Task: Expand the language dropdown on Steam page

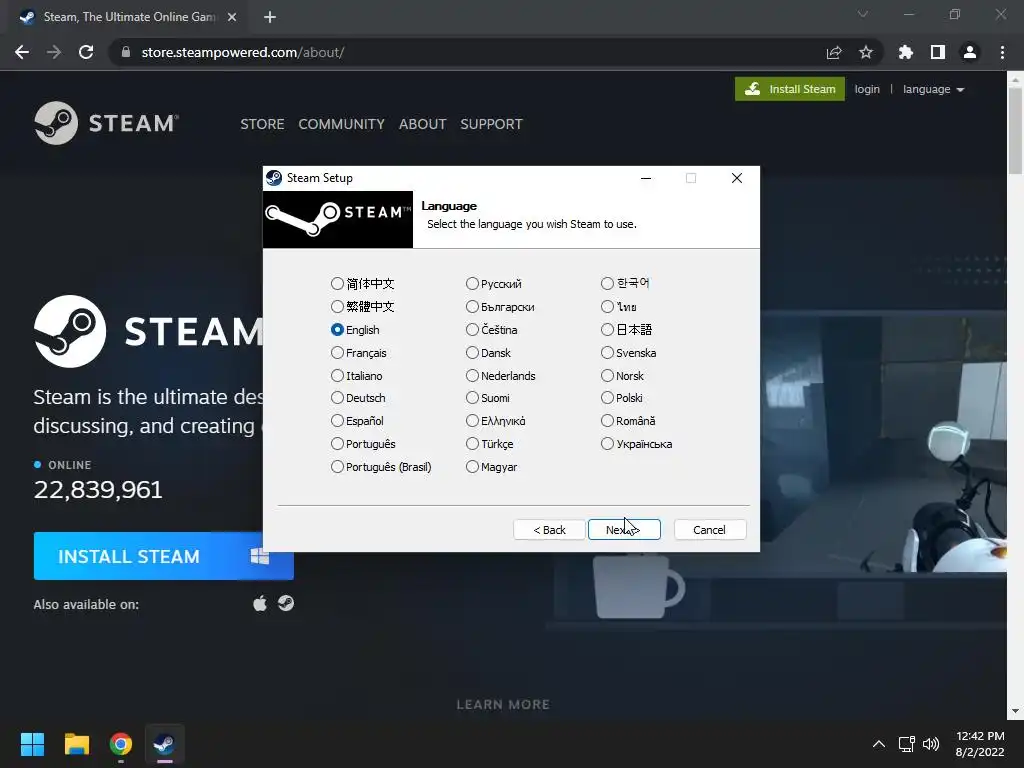Action: click(933, 89)
